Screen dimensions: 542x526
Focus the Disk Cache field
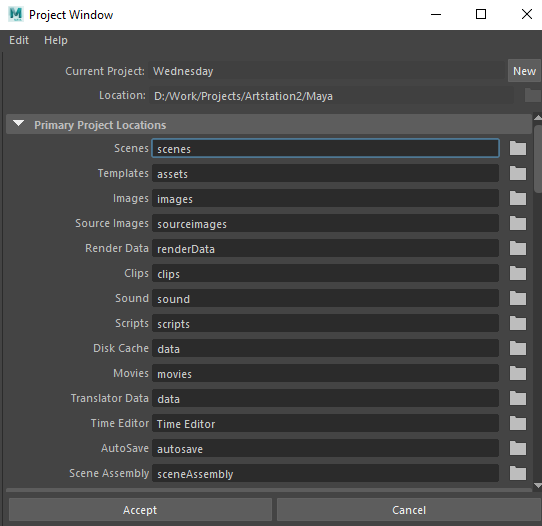click(325, 348)
